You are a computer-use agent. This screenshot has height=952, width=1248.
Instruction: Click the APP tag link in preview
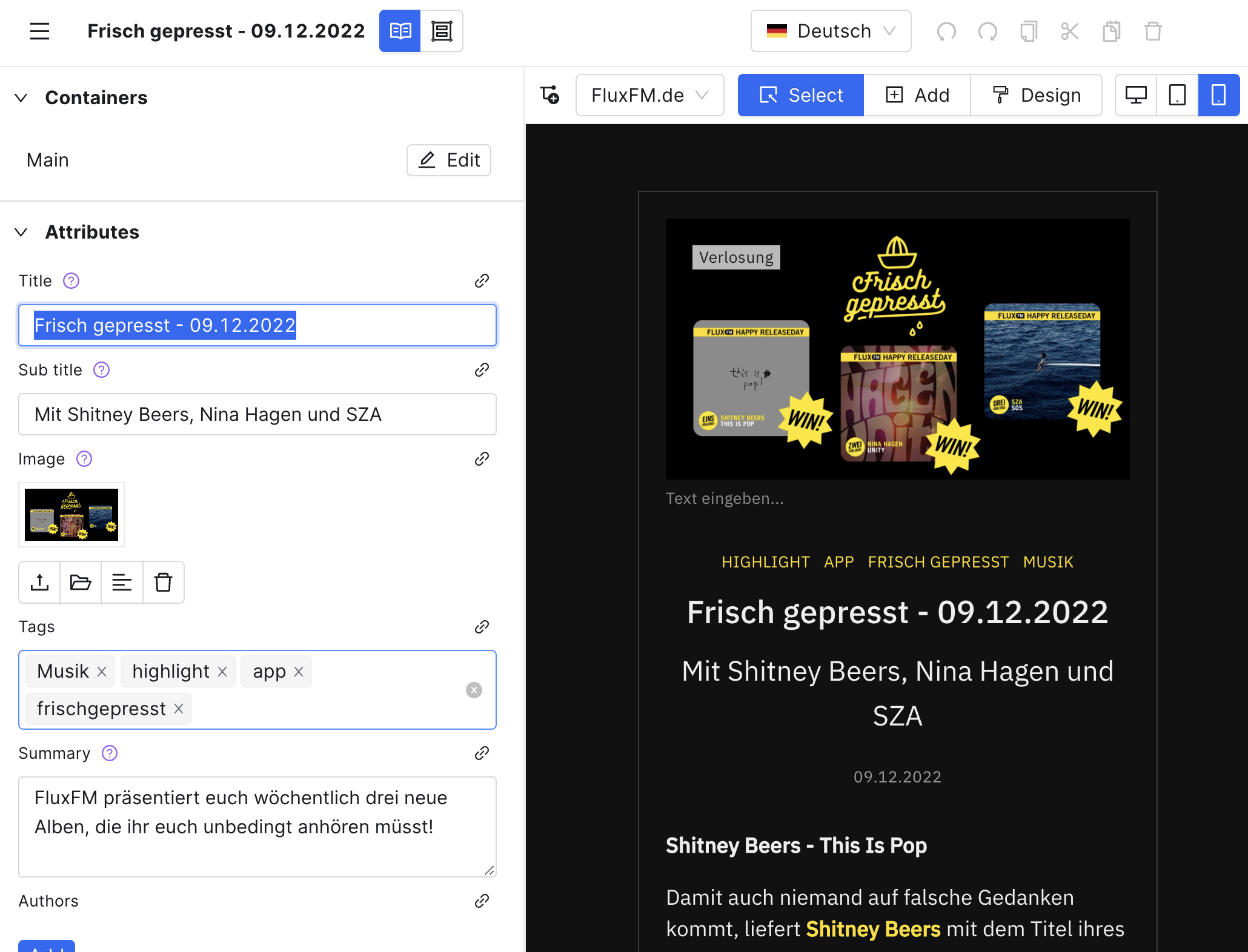click(839, 562)
